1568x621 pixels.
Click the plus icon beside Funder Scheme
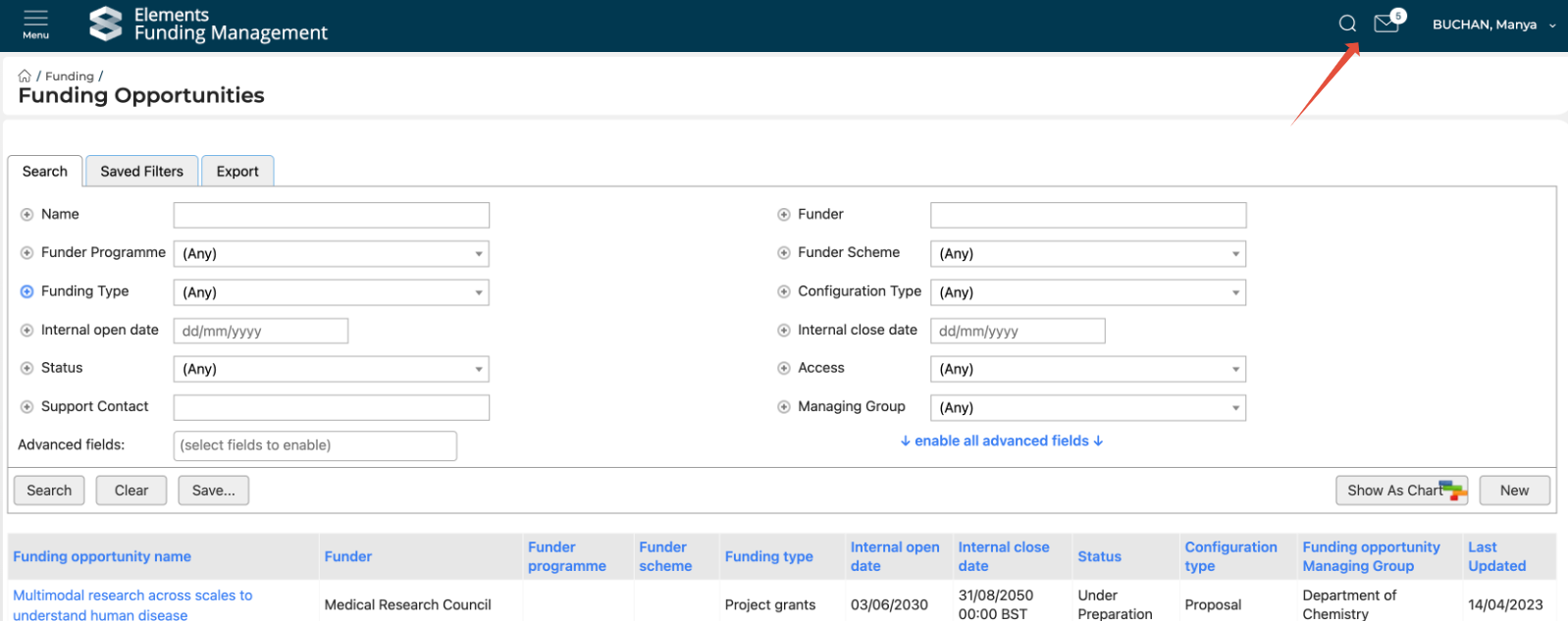pos(784,253)
